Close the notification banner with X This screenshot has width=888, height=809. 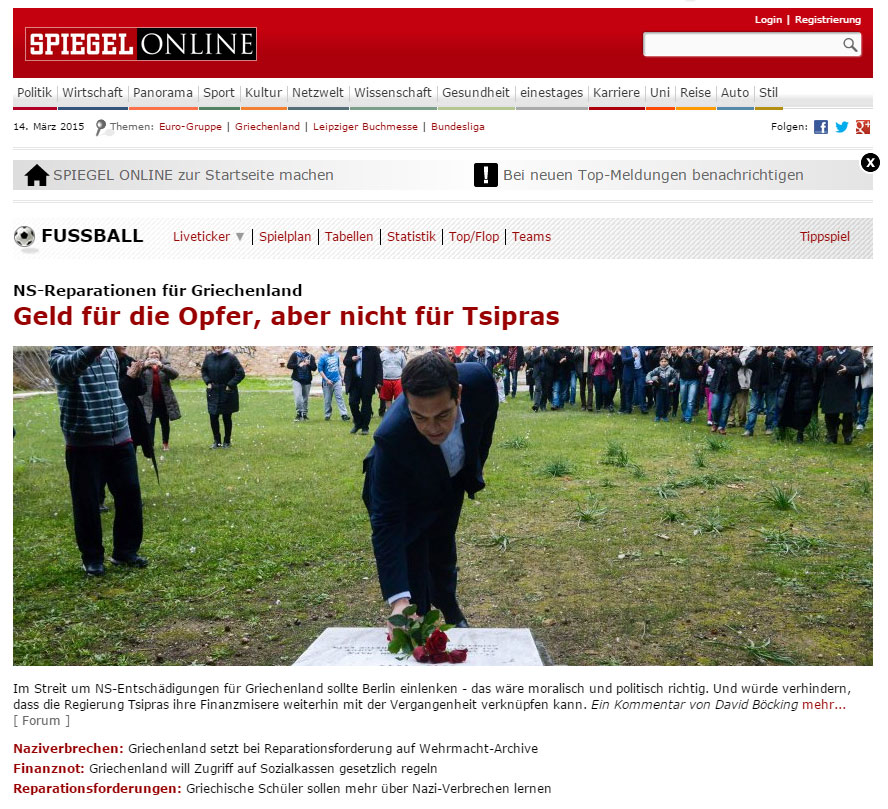pyautogui.click(x=870, y=163)
